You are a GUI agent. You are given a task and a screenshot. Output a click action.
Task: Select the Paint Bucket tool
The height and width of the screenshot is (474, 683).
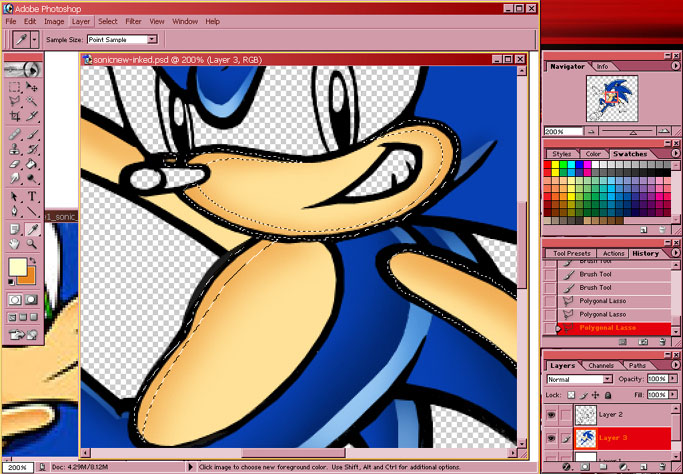point(31,164)
